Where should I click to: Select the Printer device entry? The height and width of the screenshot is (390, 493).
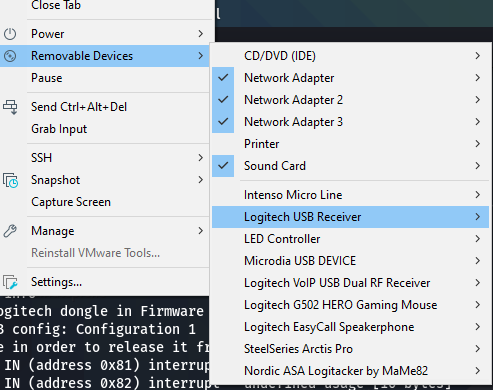(x=350, y=144)
